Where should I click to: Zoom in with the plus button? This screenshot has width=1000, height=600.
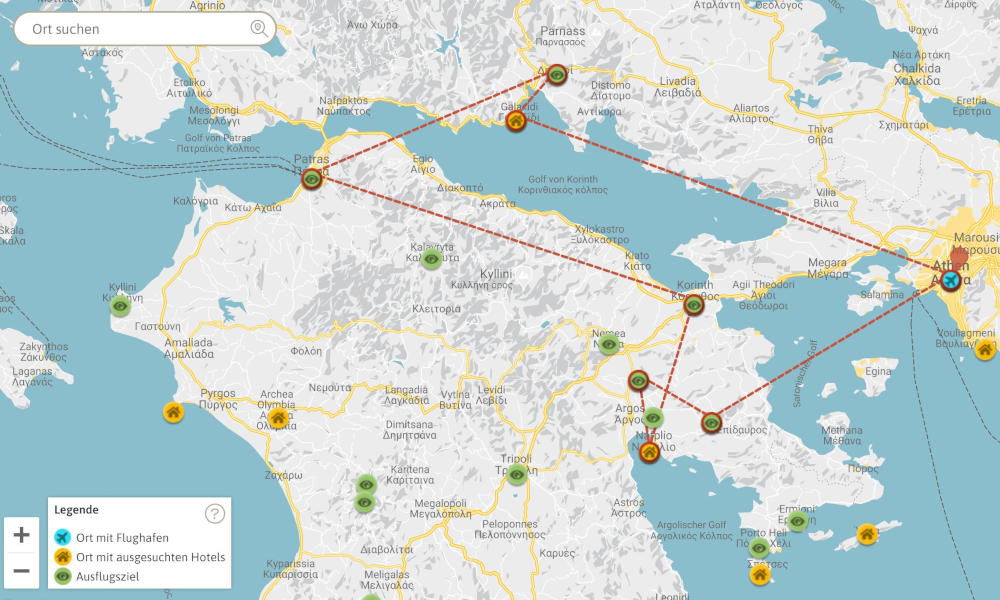coord(21,535)
